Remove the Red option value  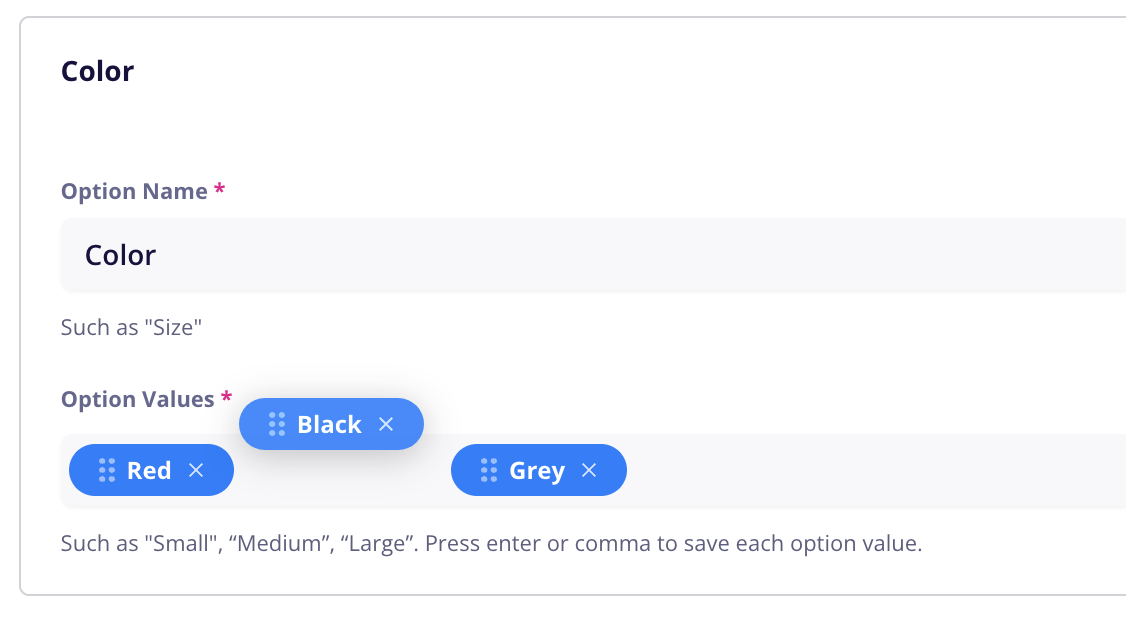pyautogui.click(x=196, y=470)
